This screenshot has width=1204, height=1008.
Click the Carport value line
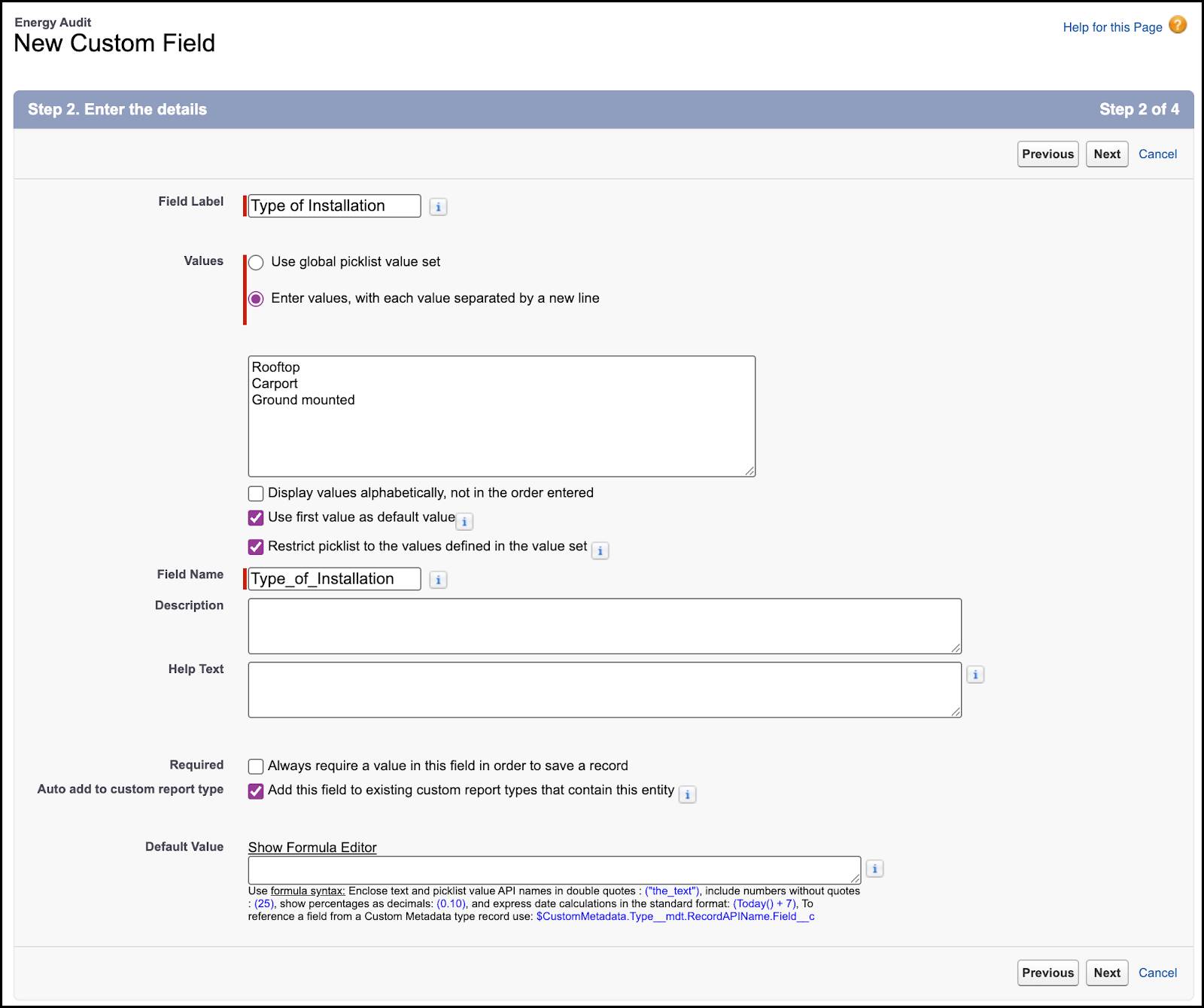[275, 384]
